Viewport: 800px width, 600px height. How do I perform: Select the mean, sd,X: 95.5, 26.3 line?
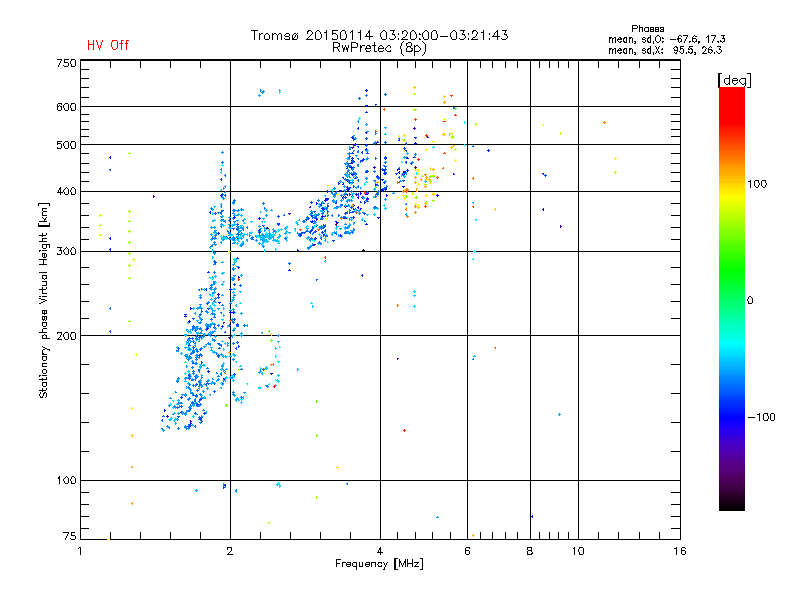click(x=665, y=49)
